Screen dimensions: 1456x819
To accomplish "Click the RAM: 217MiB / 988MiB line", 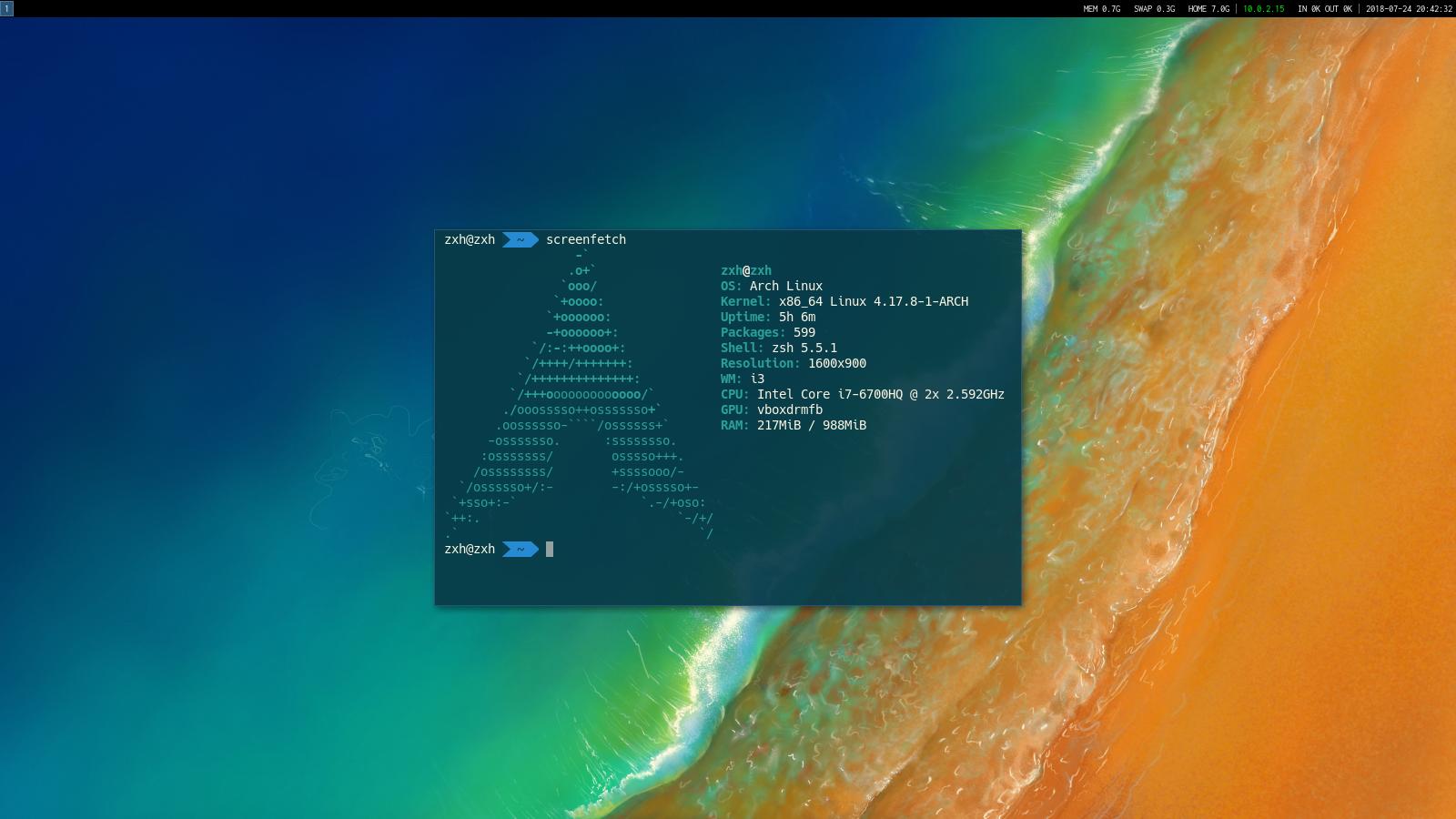I will pos(794,425).
